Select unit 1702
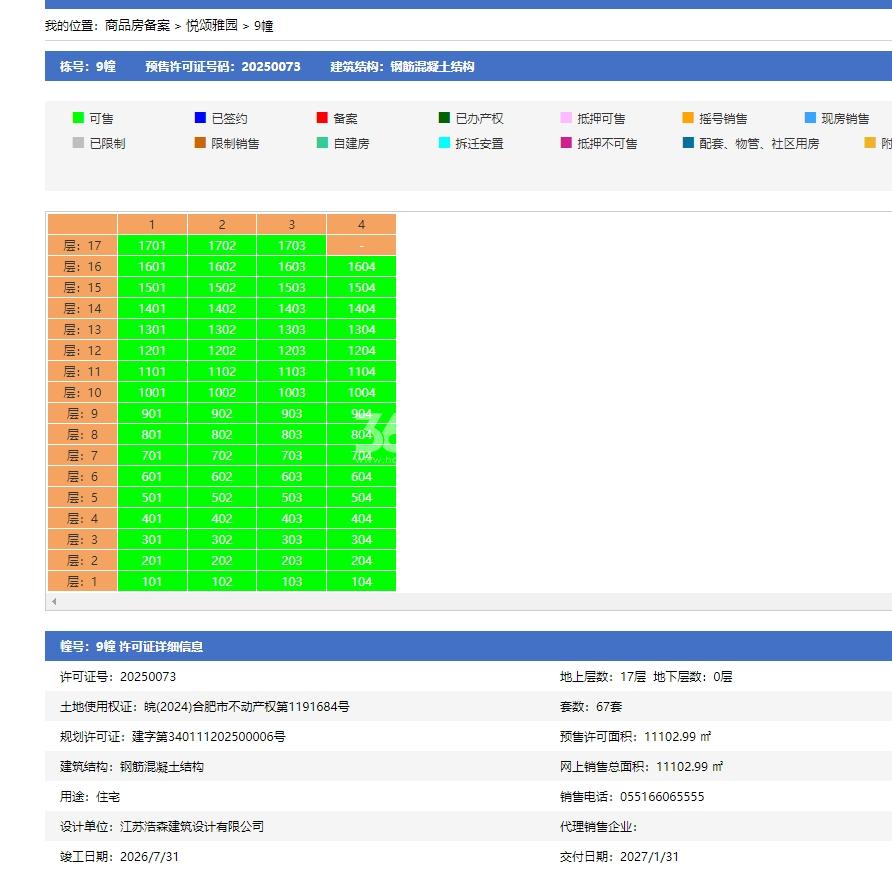The width and height of the screenshot is (892, 876). 222,245
